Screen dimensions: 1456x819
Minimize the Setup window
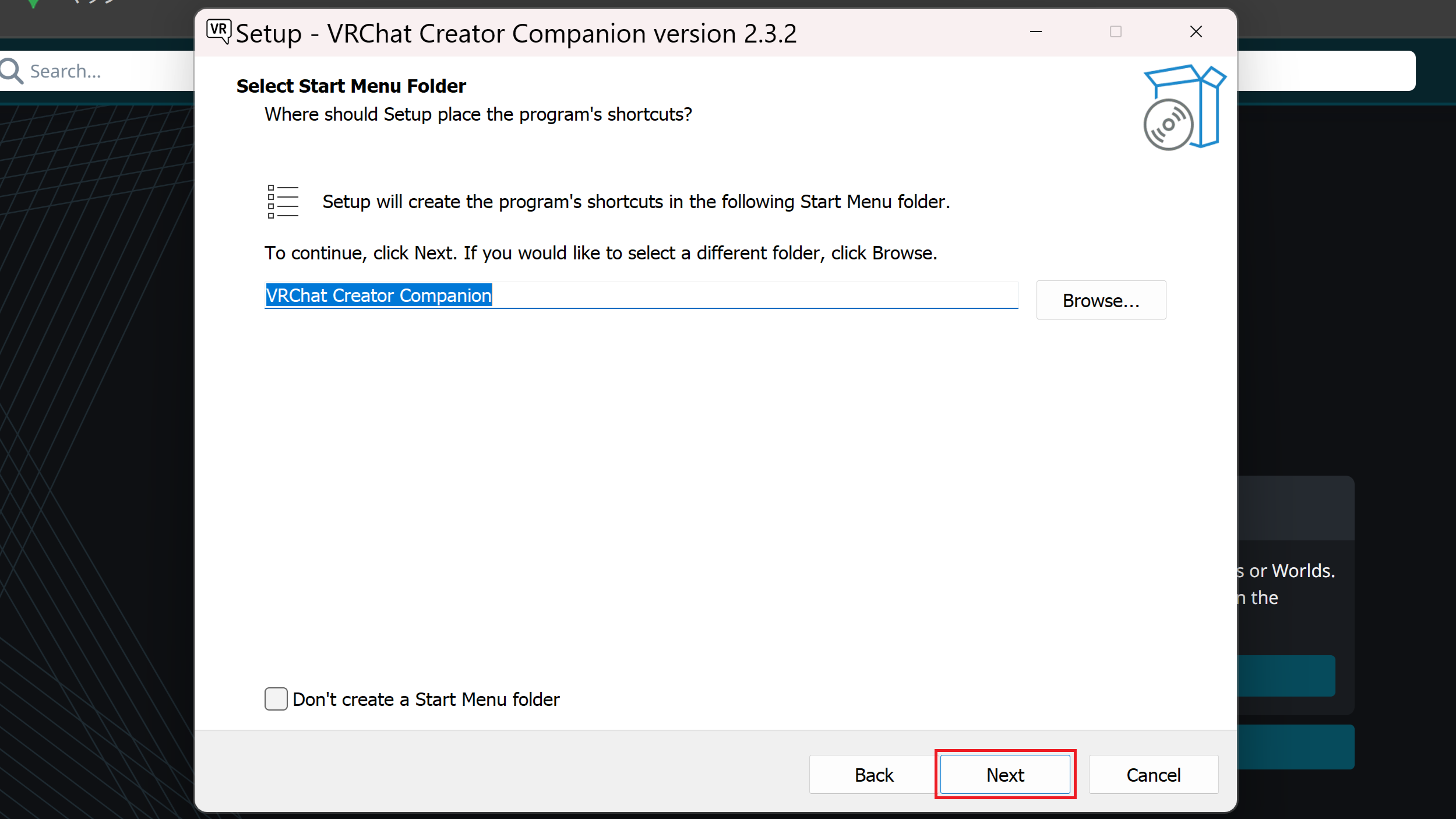click(1035, 31)
